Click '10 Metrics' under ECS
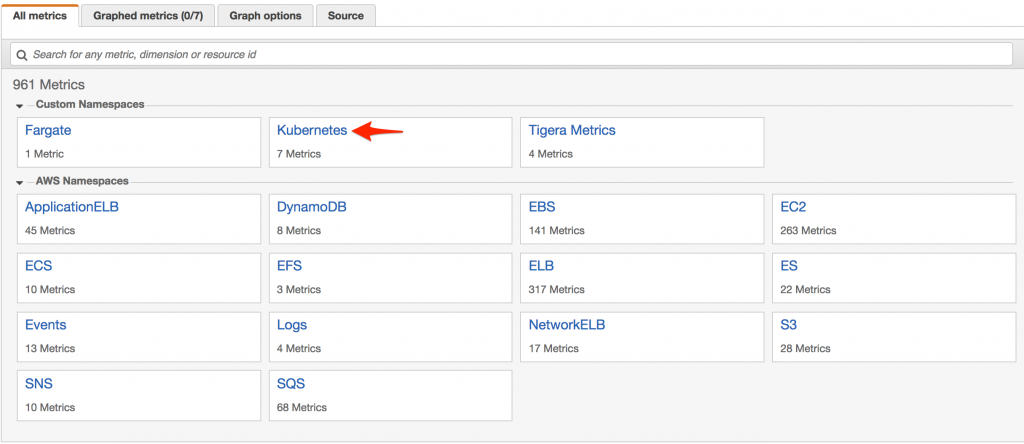 pos(50,289)
